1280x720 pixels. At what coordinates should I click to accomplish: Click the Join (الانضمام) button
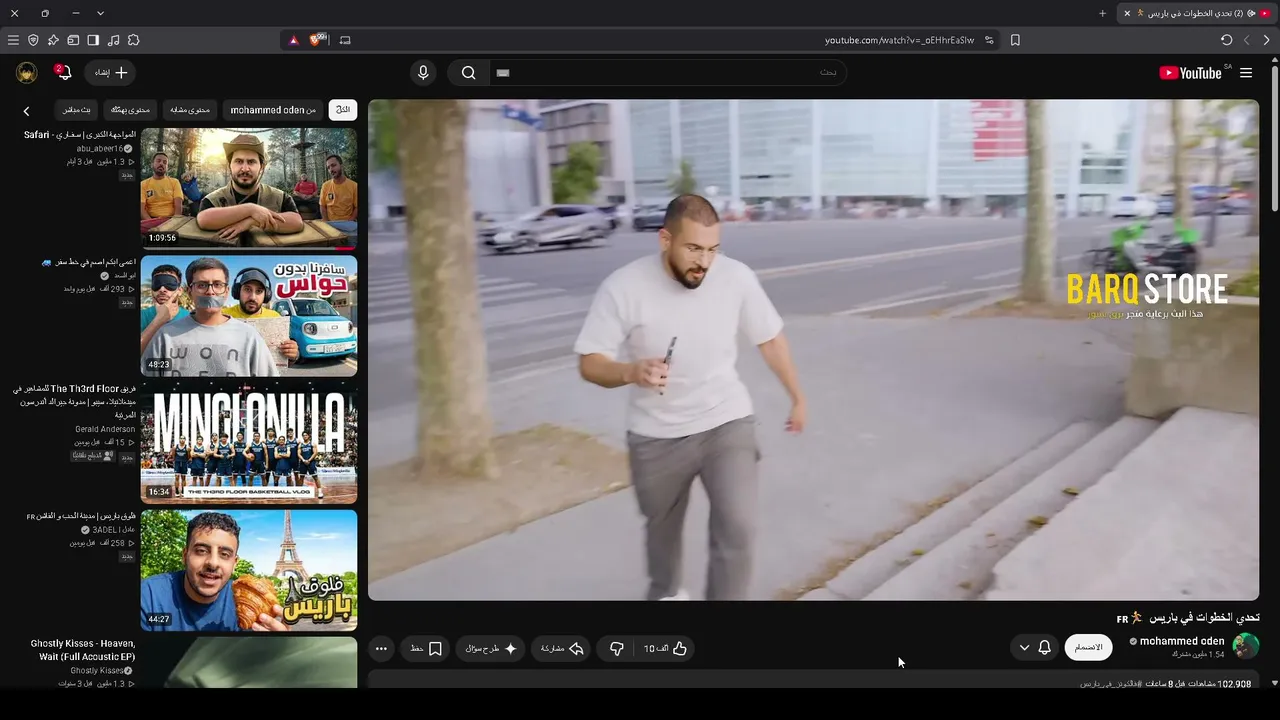coord(1089,648)
